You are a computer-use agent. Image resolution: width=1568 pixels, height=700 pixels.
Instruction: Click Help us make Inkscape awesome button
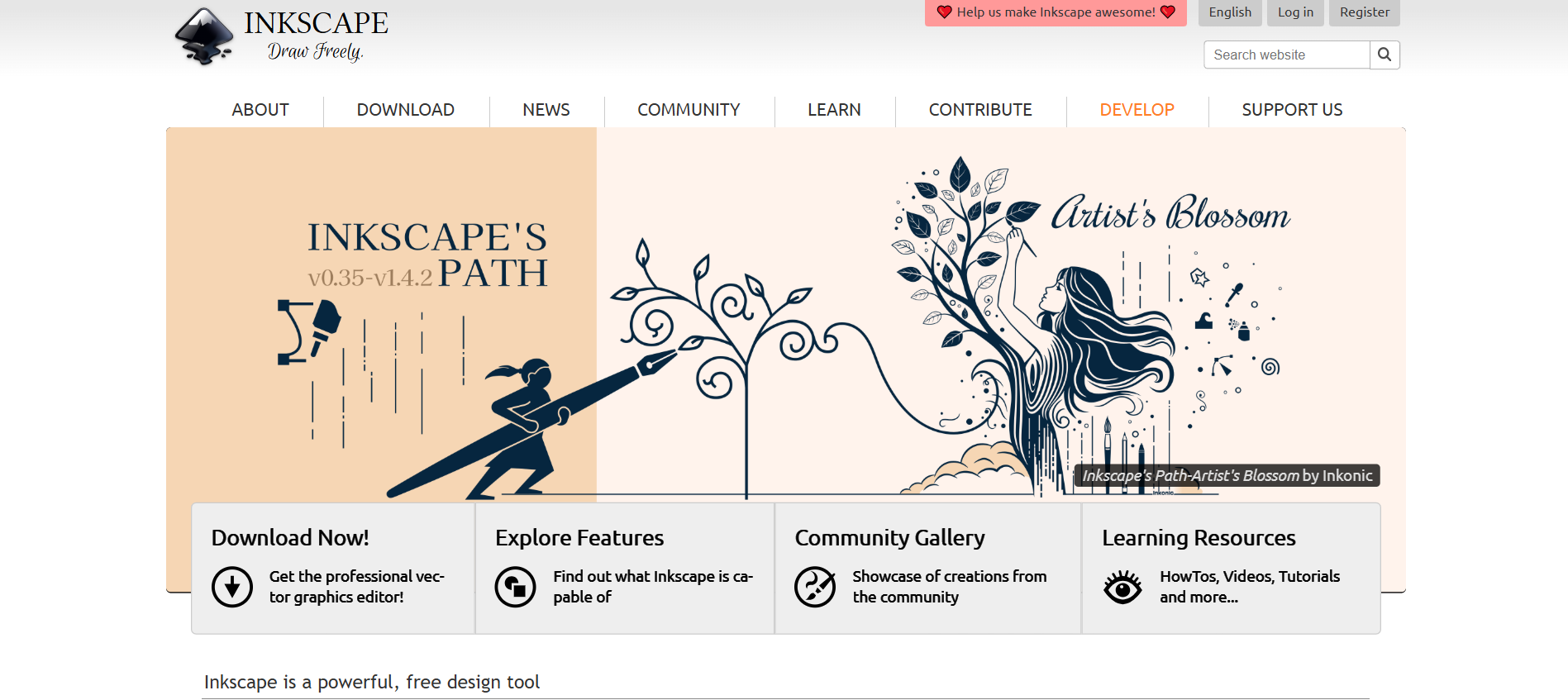(1056, 12)
